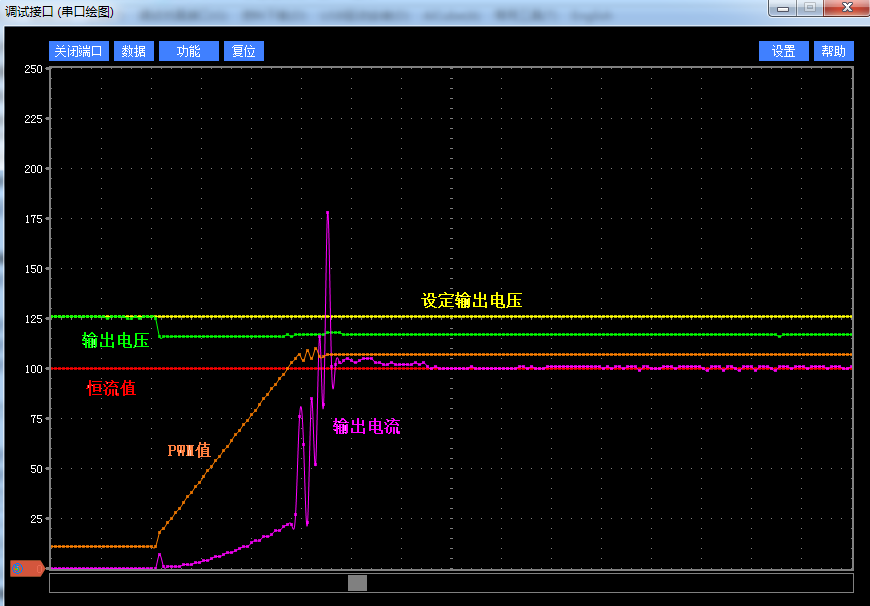This screenshot has height=606, width=870.
Task: Click the 复位 reset button
Action: tap(244, 51)
